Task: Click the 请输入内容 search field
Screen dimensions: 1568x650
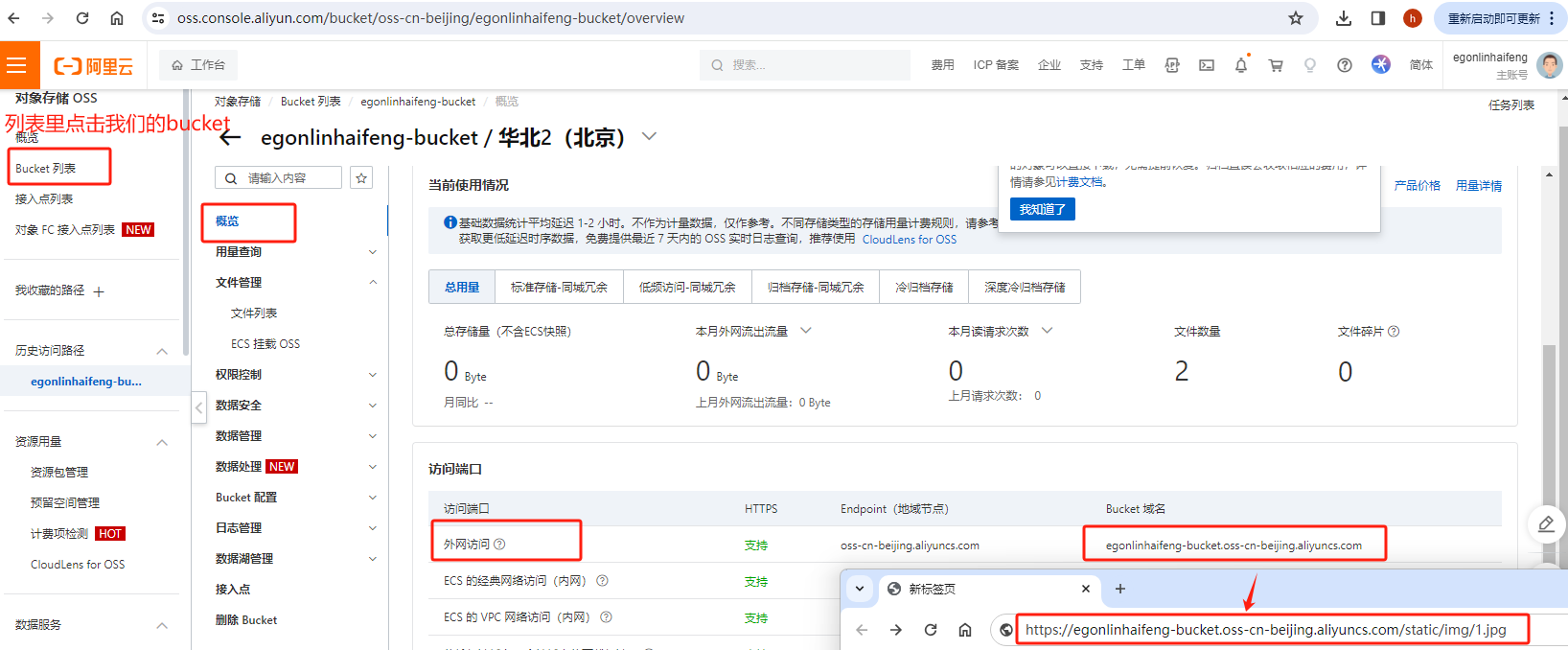Action: pyautogui.click(x=290, y=178)
